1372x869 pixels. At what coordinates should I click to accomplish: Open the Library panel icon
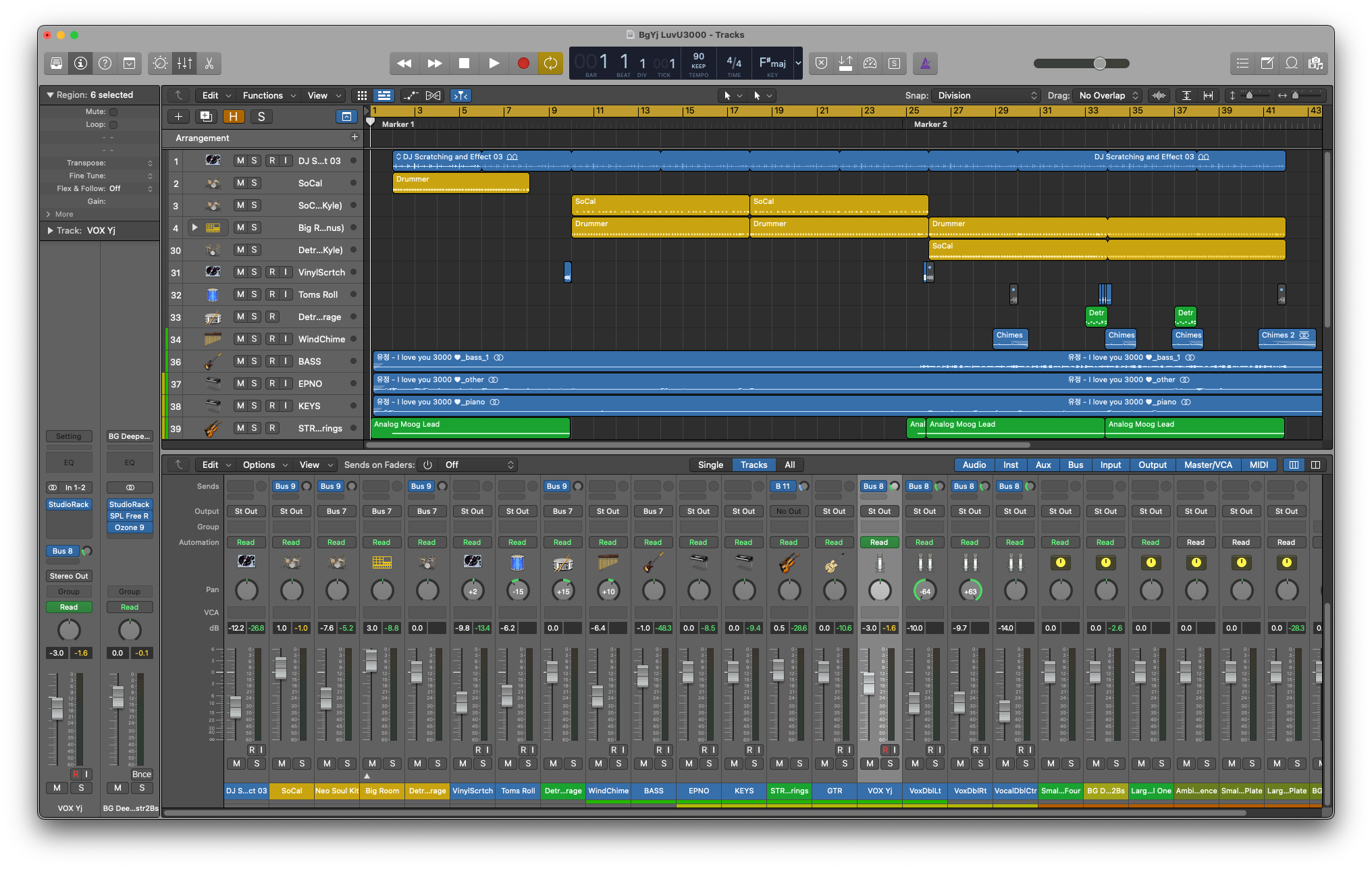pos(55,63)
